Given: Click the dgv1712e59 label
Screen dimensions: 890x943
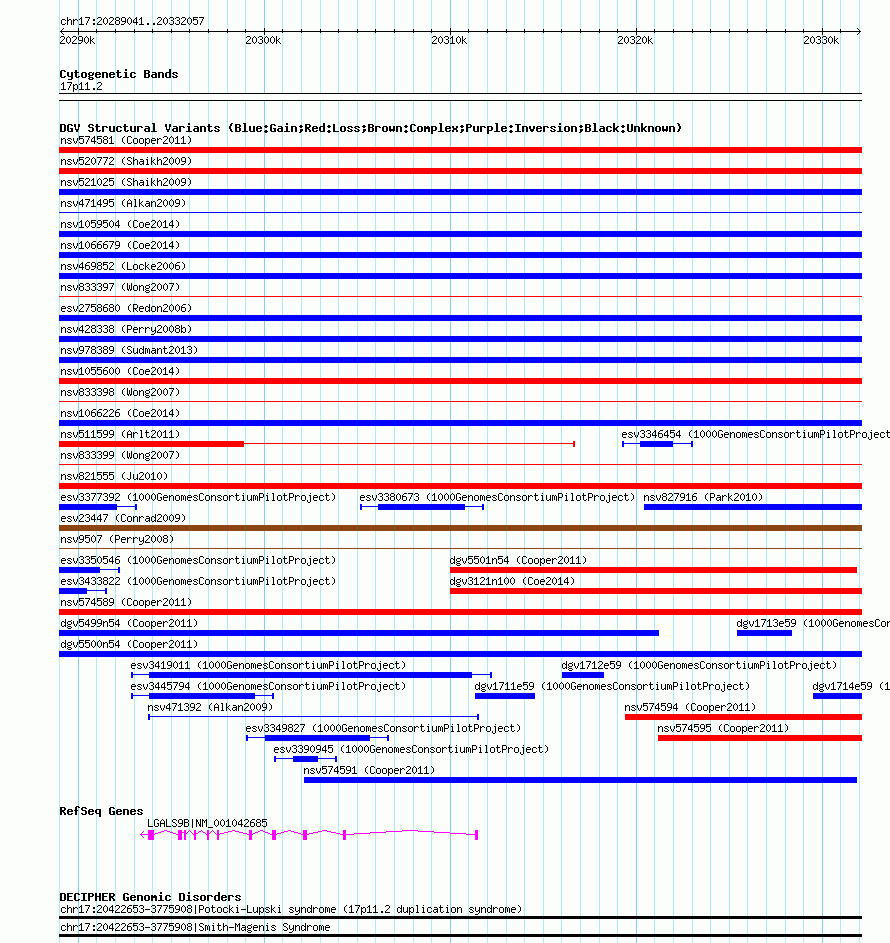Looking at the screenshot, I should click(x=699, y=665).
